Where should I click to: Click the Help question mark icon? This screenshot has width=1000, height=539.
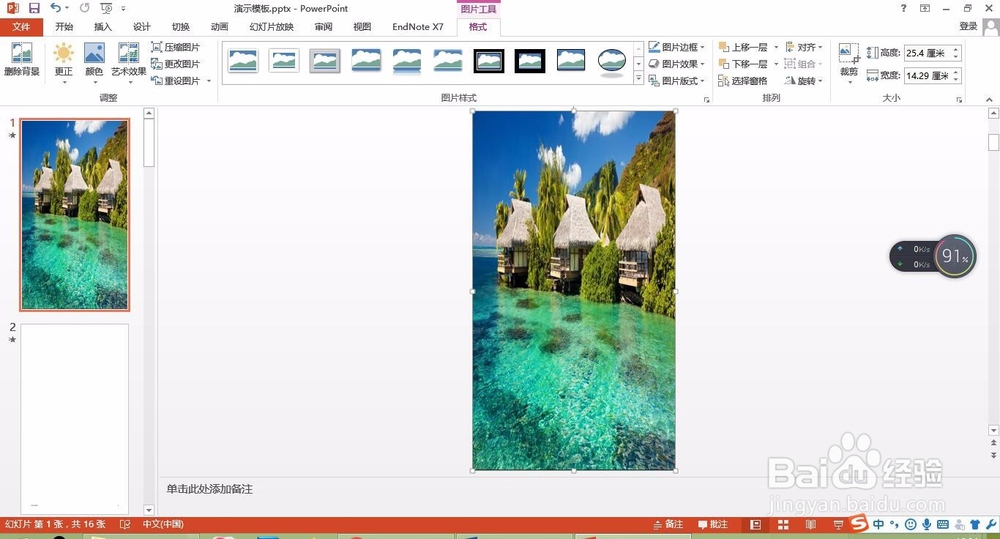click(903, 8)
